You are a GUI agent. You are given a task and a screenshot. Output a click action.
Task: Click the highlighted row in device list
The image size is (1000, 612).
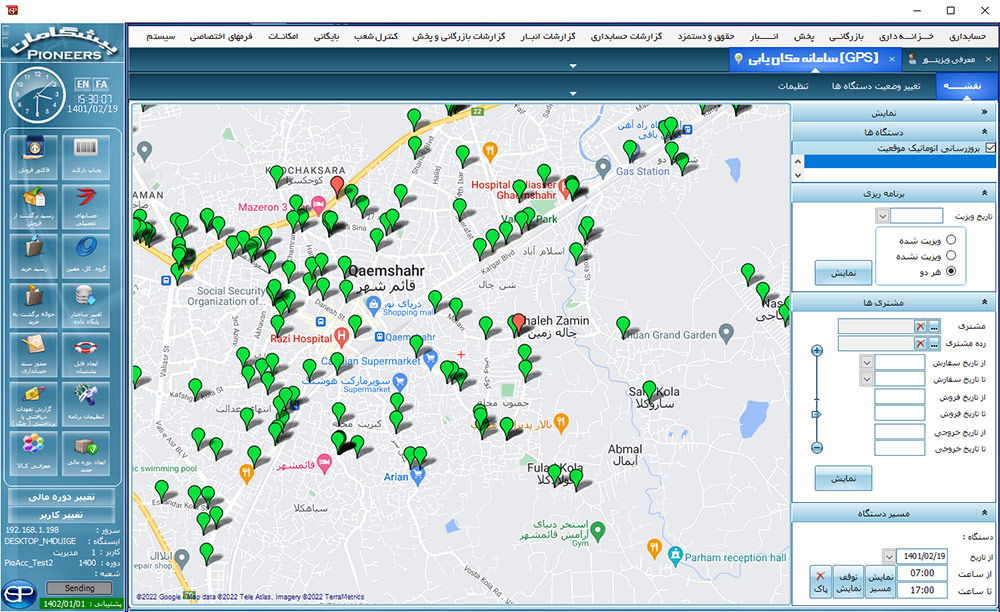[899, 161]
